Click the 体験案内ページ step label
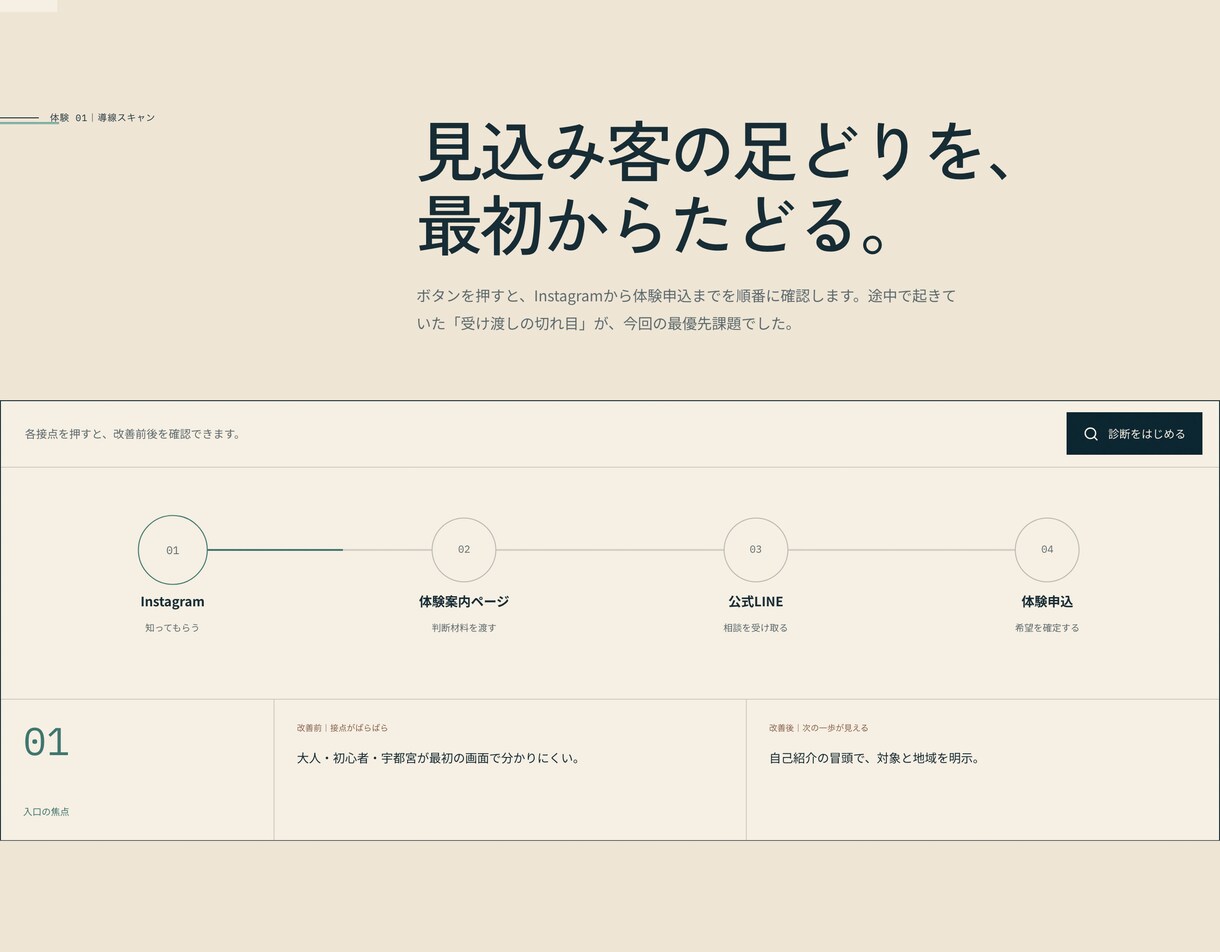The height and width of the screenshot is (952, 1220). (x=464, y=602)
